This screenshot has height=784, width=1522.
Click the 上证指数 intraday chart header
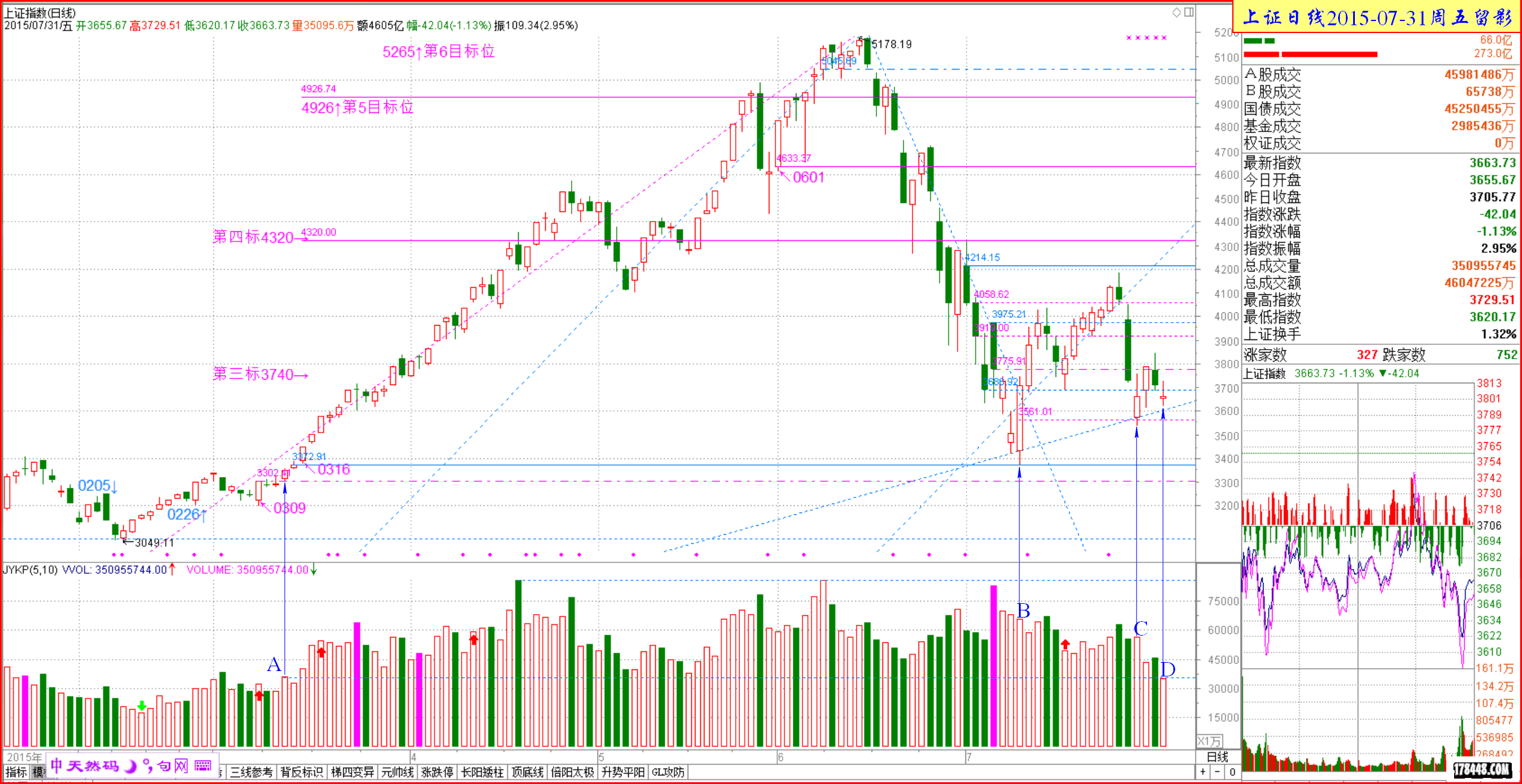coord(1331,373)
